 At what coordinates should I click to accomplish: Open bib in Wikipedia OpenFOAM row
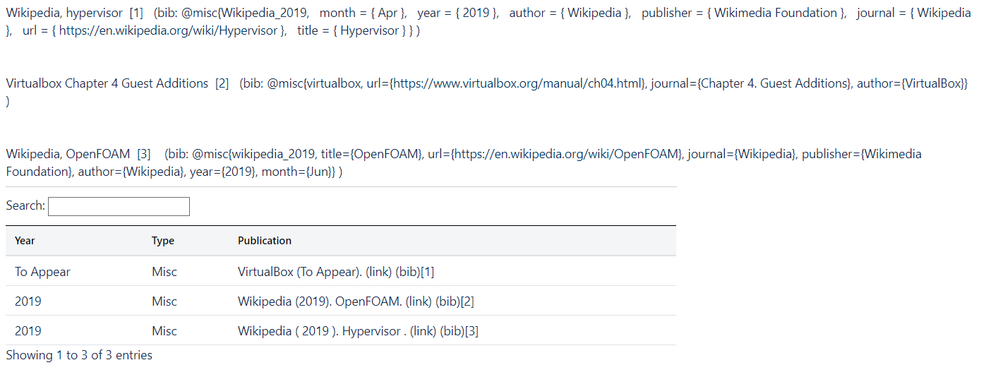click(447, 301)
